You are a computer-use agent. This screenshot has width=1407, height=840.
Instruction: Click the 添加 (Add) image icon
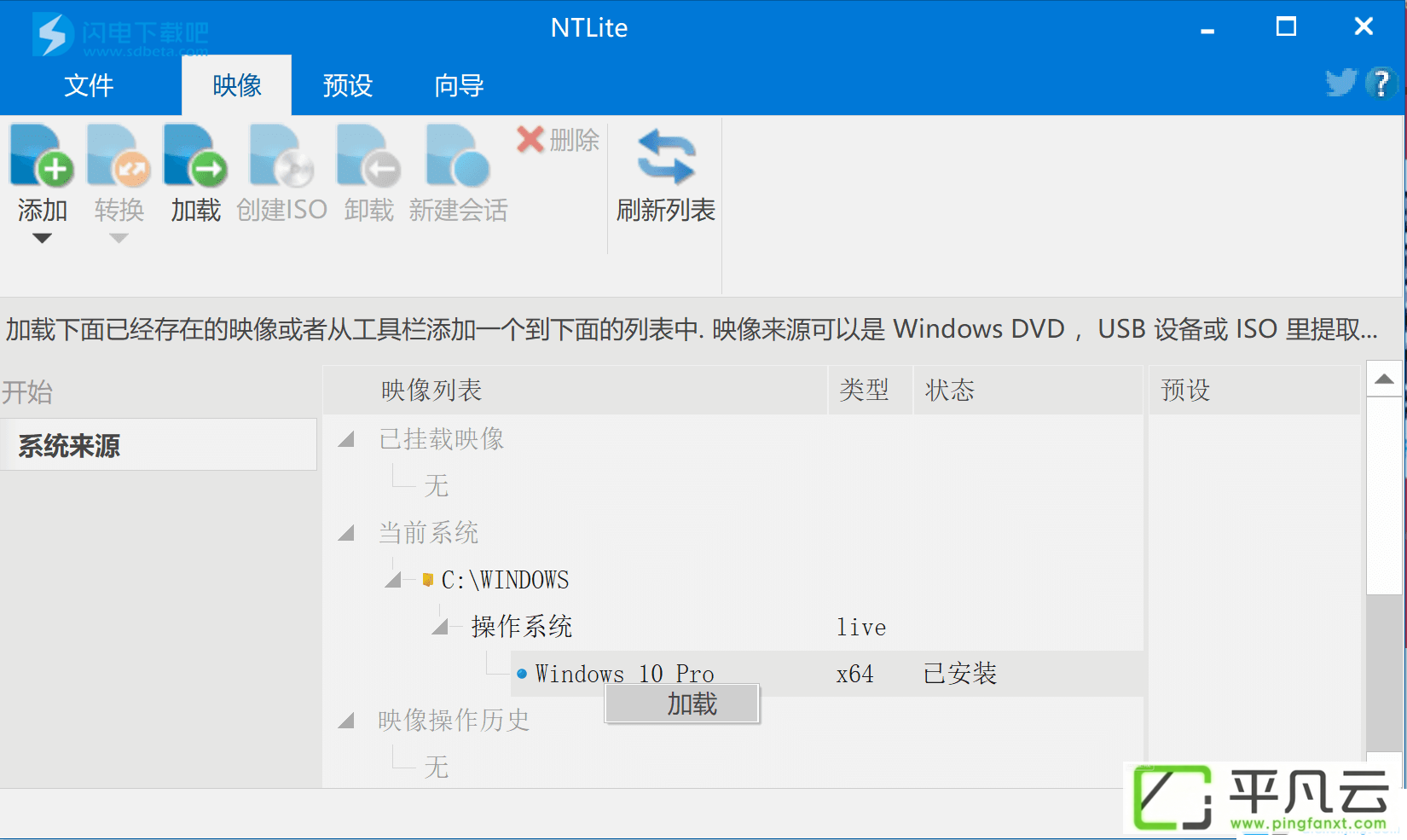coord(42,155)
